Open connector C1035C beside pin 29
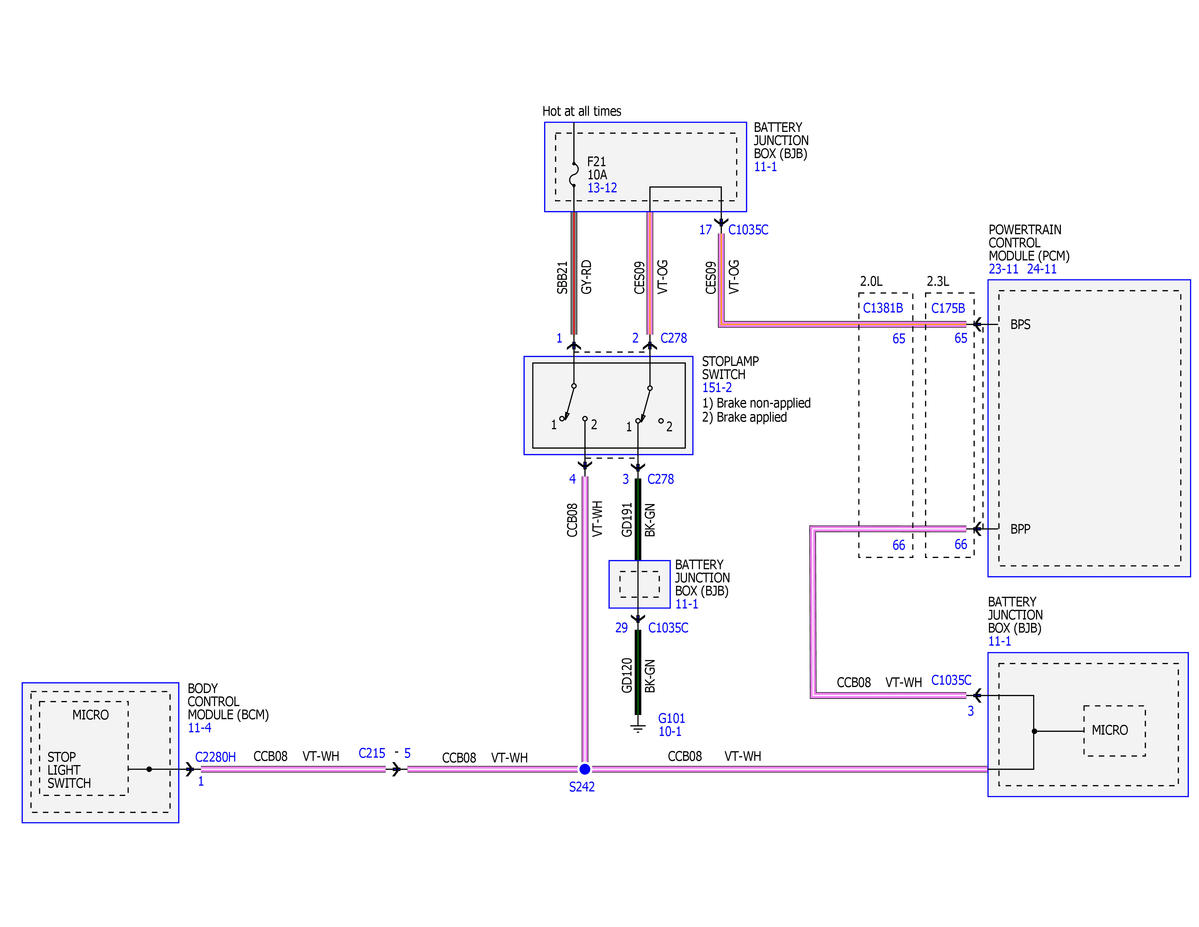This screenshot has width=1199, height=927. [668, 628]
